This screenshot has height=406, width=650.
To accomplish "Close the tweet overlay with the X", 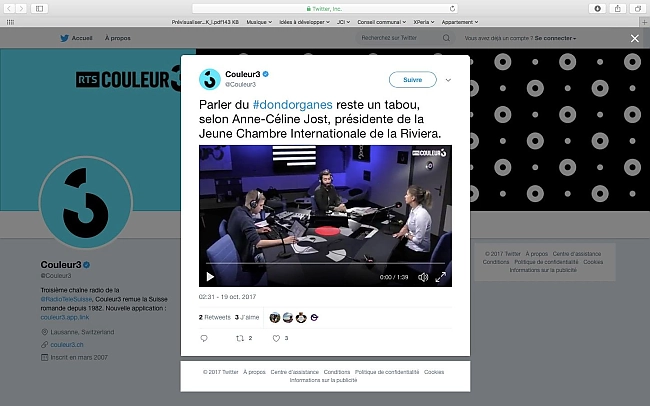I will coord(635,39).
